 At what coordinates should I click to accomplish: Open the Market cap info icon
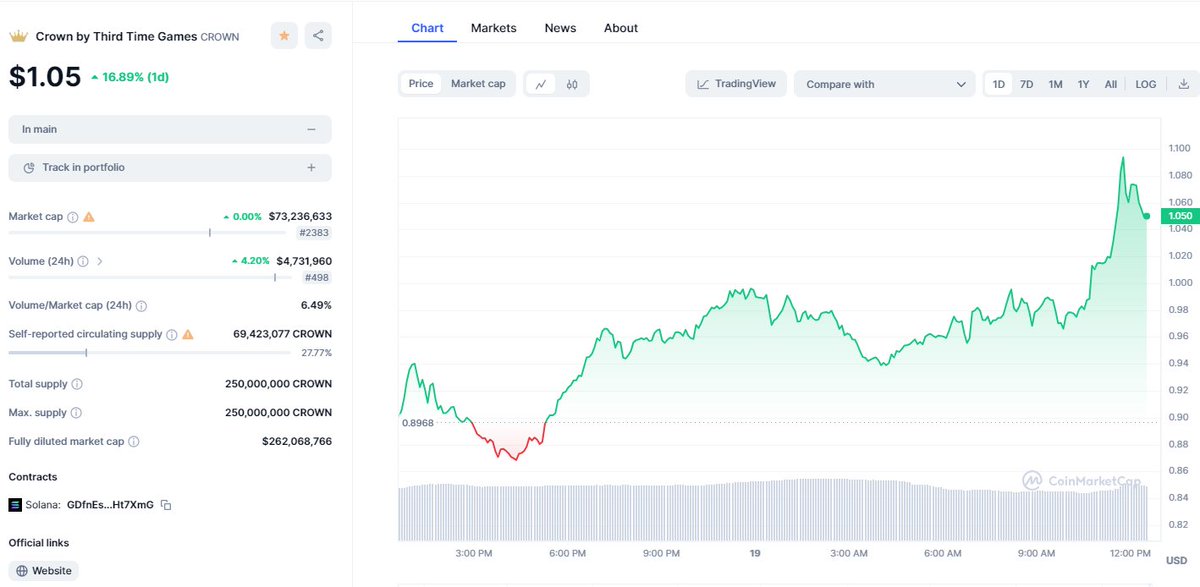point(73,216)
